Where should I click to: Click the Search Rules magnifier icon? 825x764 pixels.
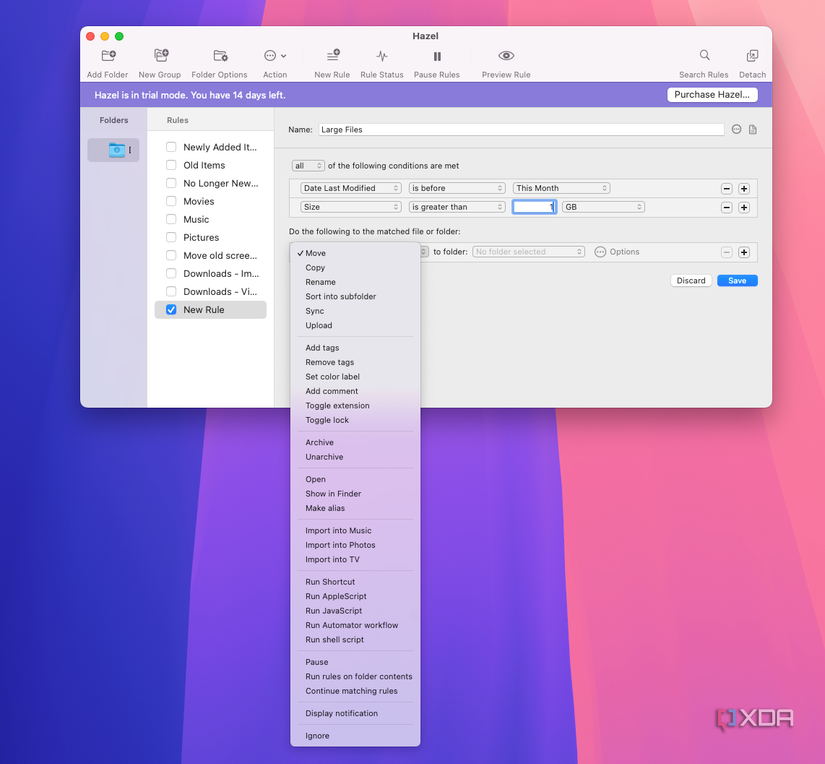705,55
